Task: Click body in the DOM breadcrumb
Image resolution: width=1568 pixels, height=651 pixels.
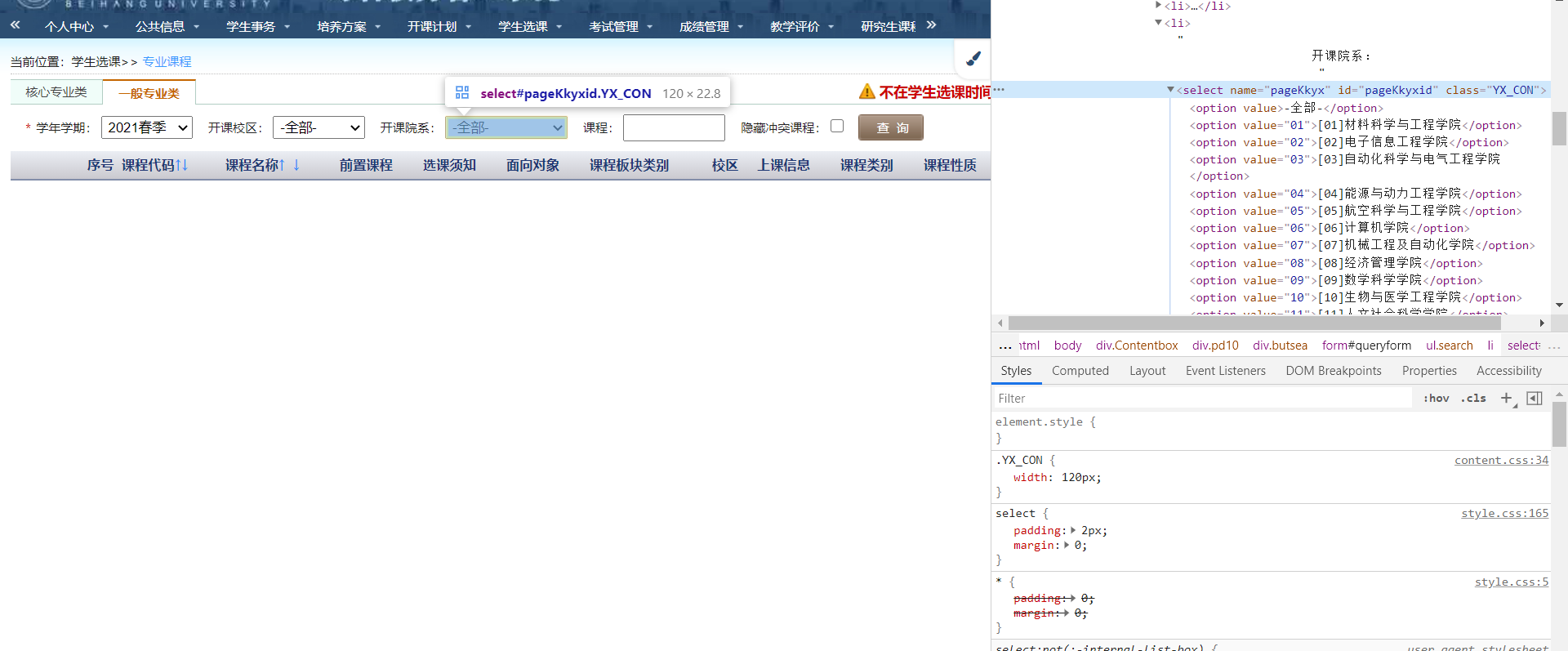Action: point(1067,346)
